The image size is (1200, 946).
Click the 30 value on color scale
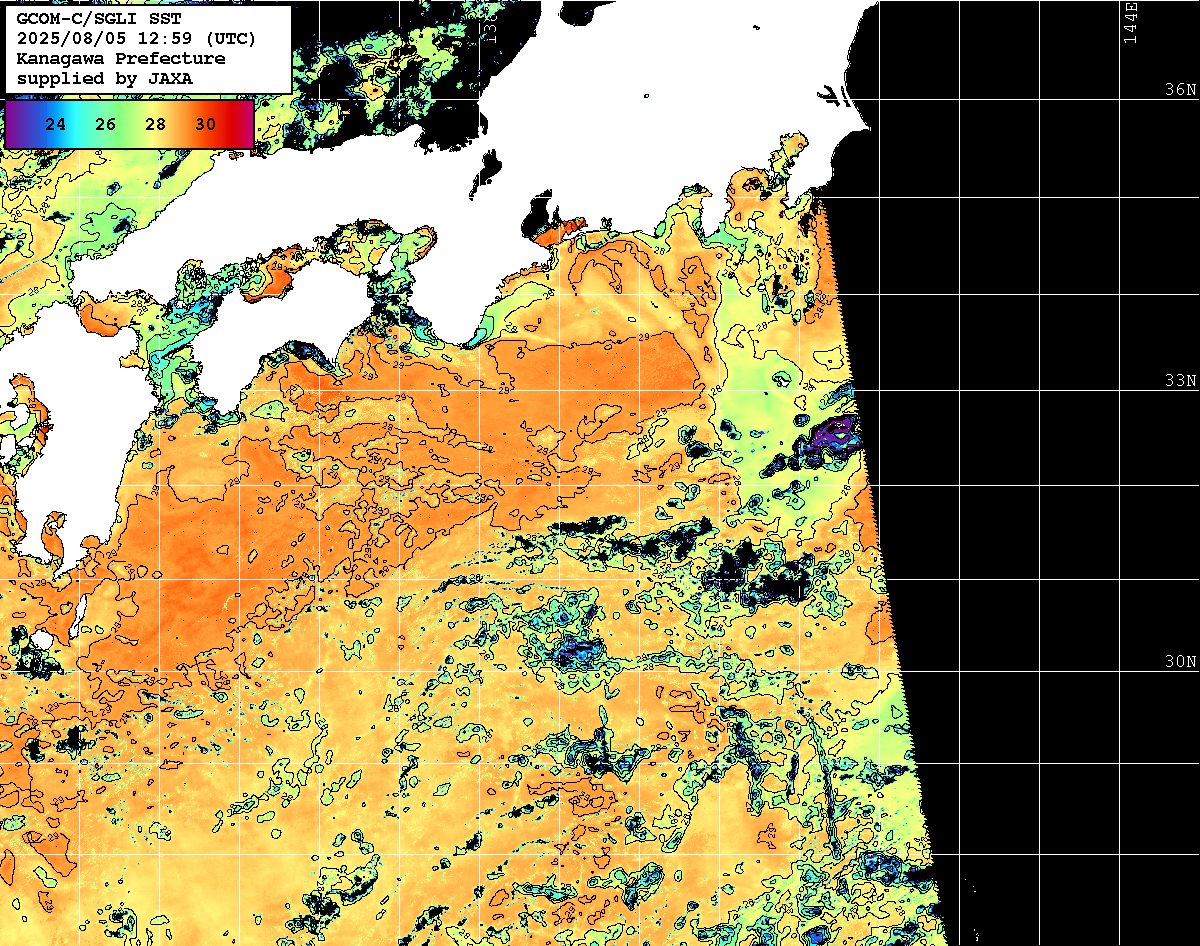click(206, 124)
